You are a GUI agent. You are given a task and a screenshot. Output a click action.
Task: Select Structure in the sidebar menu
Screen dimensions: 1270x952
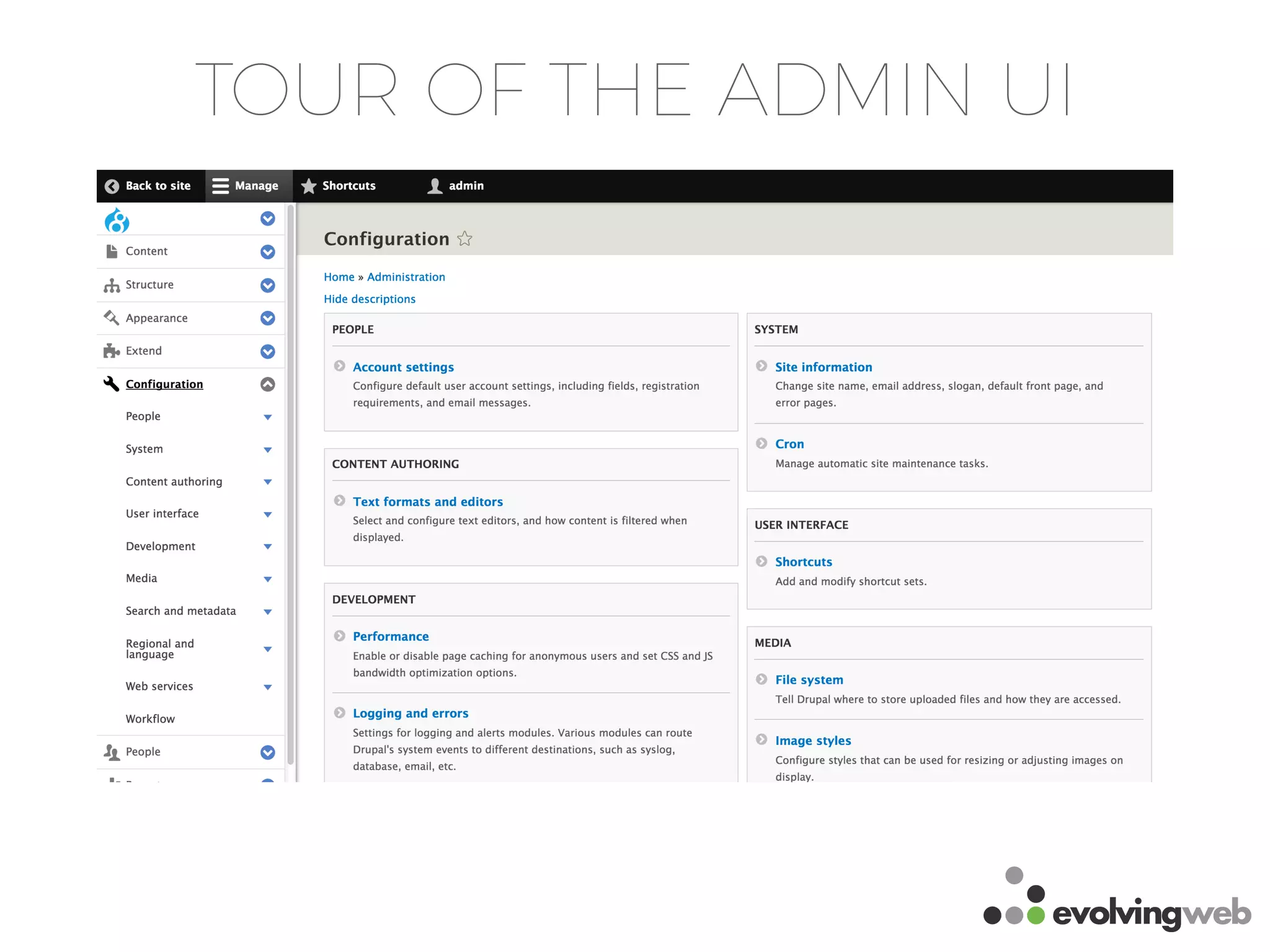pyautogui.click(x=149, y=284)
